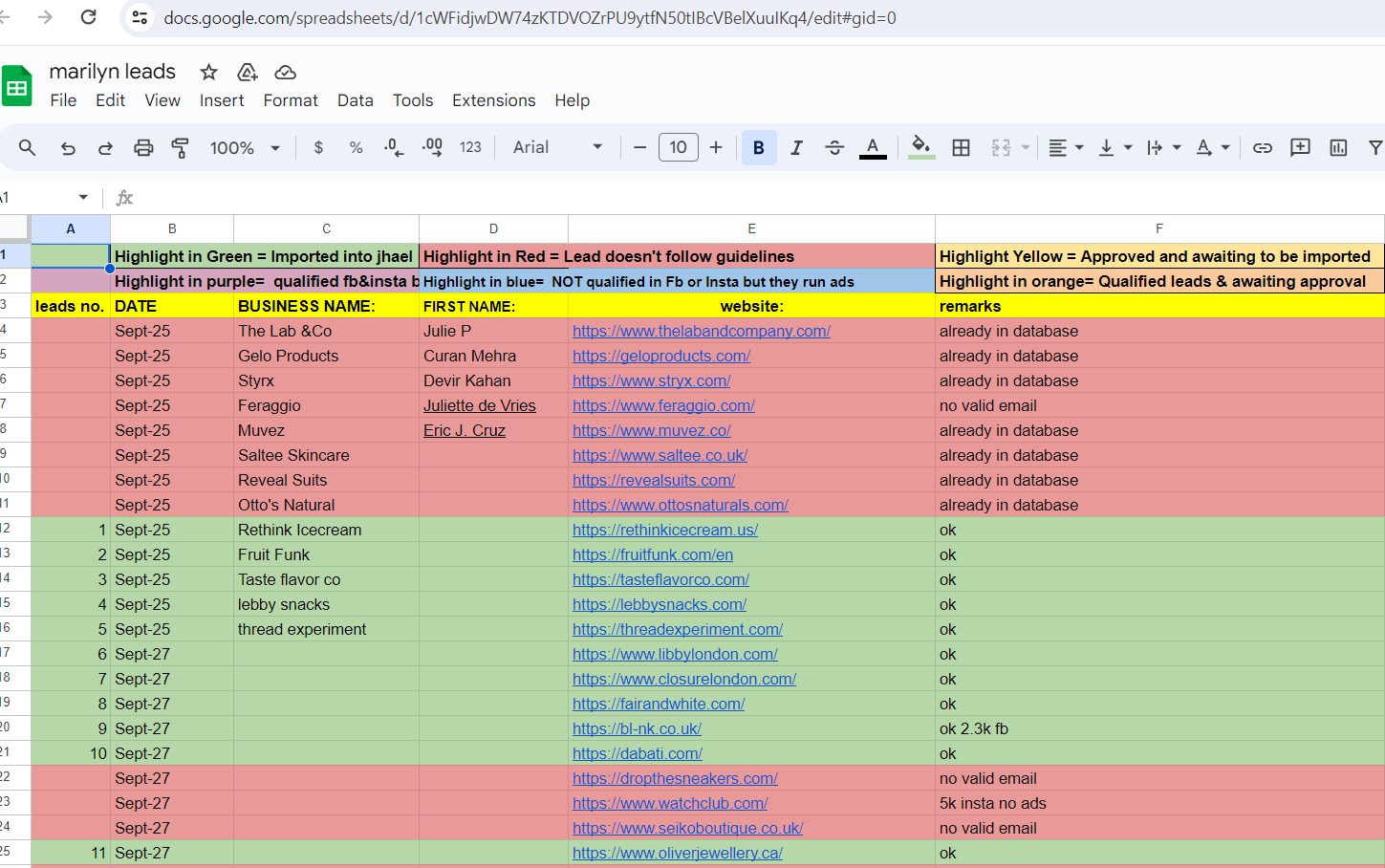This screenshot has height=868, width=1385.
Task: Open the text color picker
Action: coord(873,147)
